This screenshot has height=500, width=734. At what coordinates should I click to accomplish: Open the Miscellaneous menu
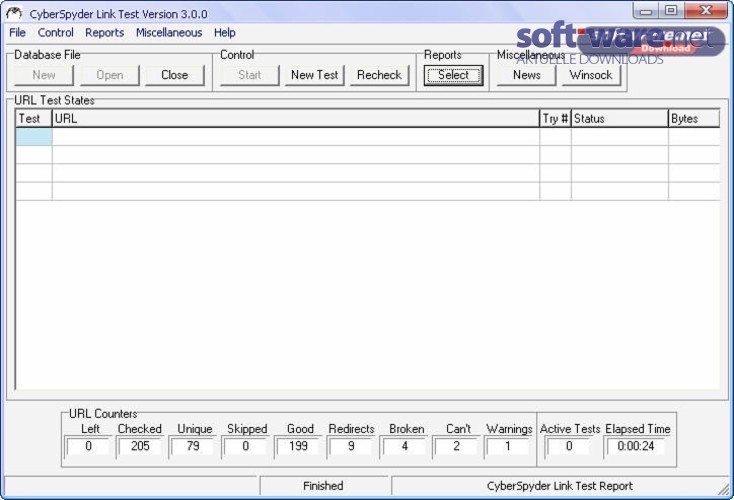pyautogui.click(x=169, y=33)
